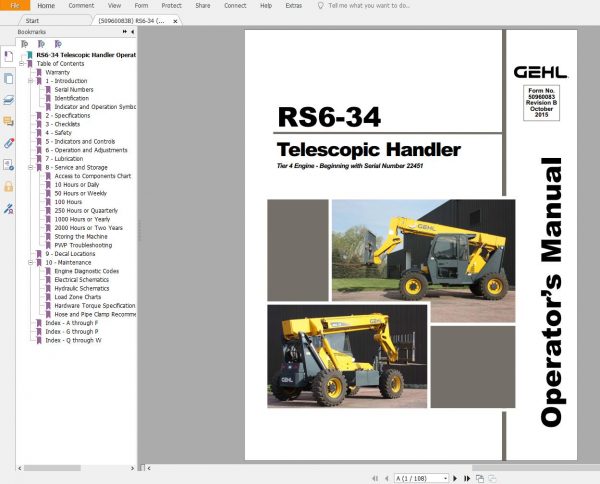Open the Security lock panel icon
Viewport: 600px width, 484px height.
click(8, 187)
